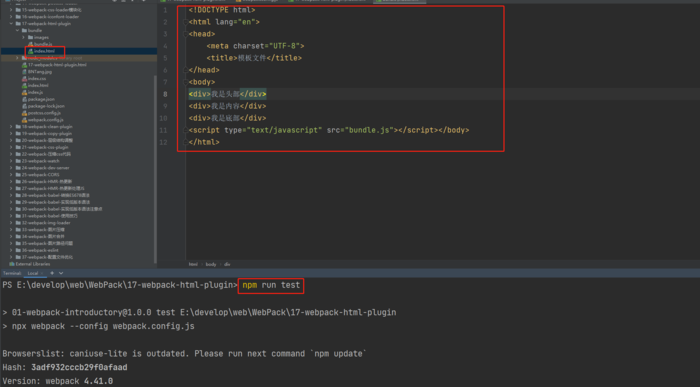Expand the 32-webpack-img-loader folder
Viewport: 700px width, 387px height.
click(11, 223)
